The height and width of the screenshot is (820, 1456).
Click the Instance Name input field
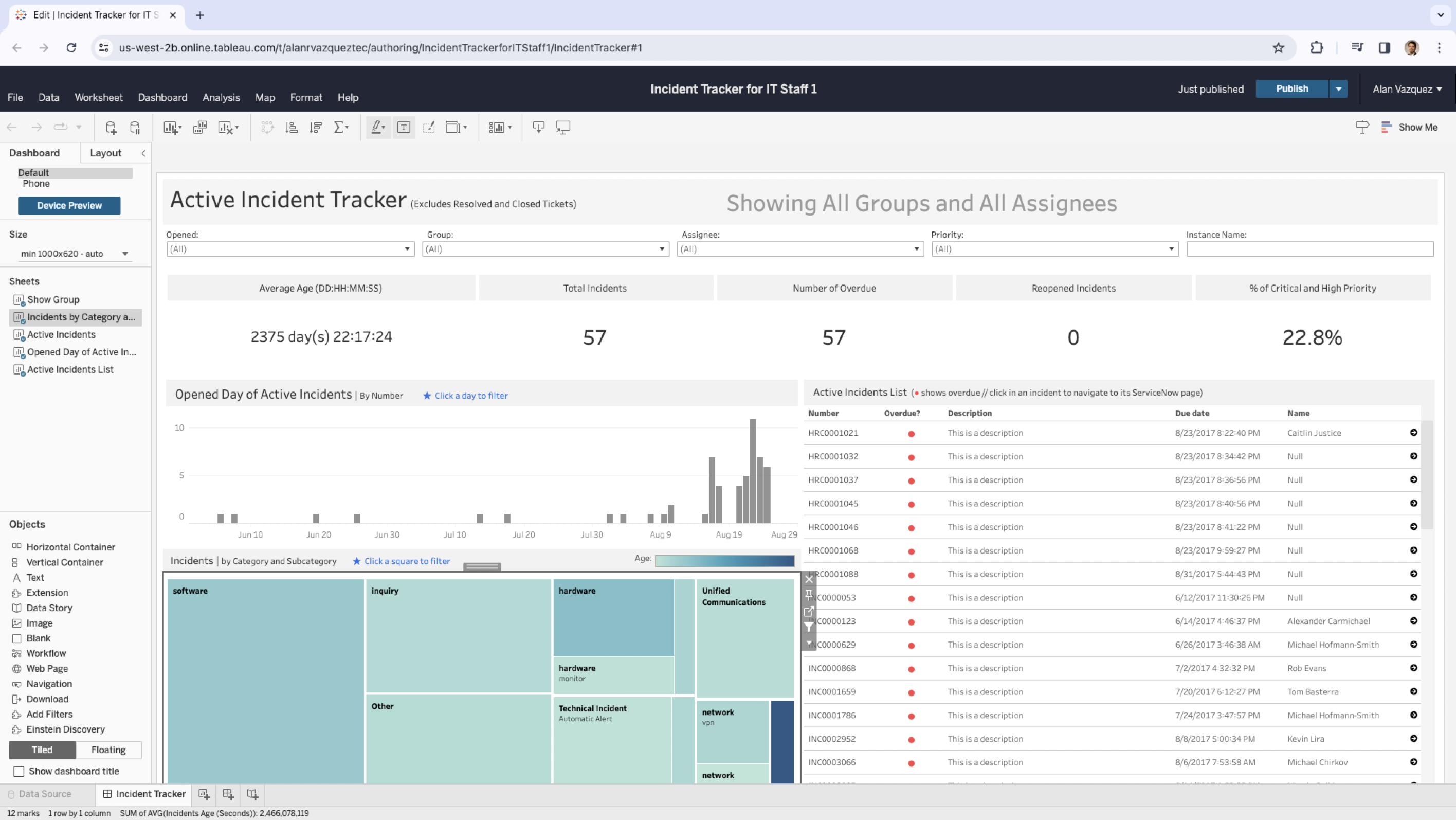[1309, 249]
